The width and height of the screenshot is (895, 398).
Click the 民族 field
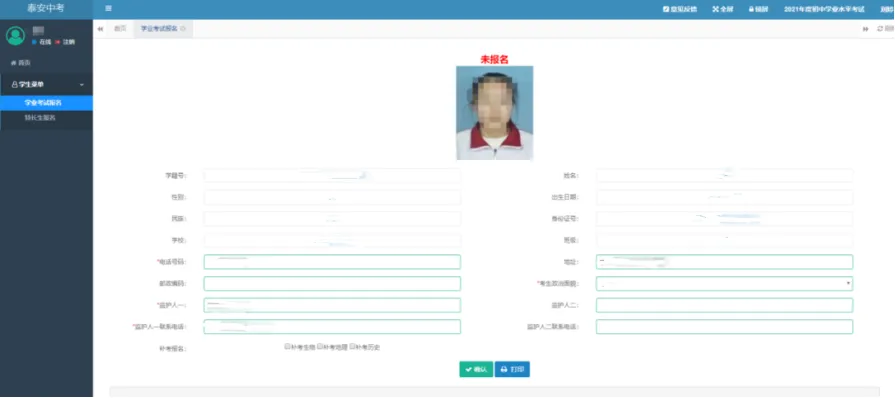pos(332,219)
